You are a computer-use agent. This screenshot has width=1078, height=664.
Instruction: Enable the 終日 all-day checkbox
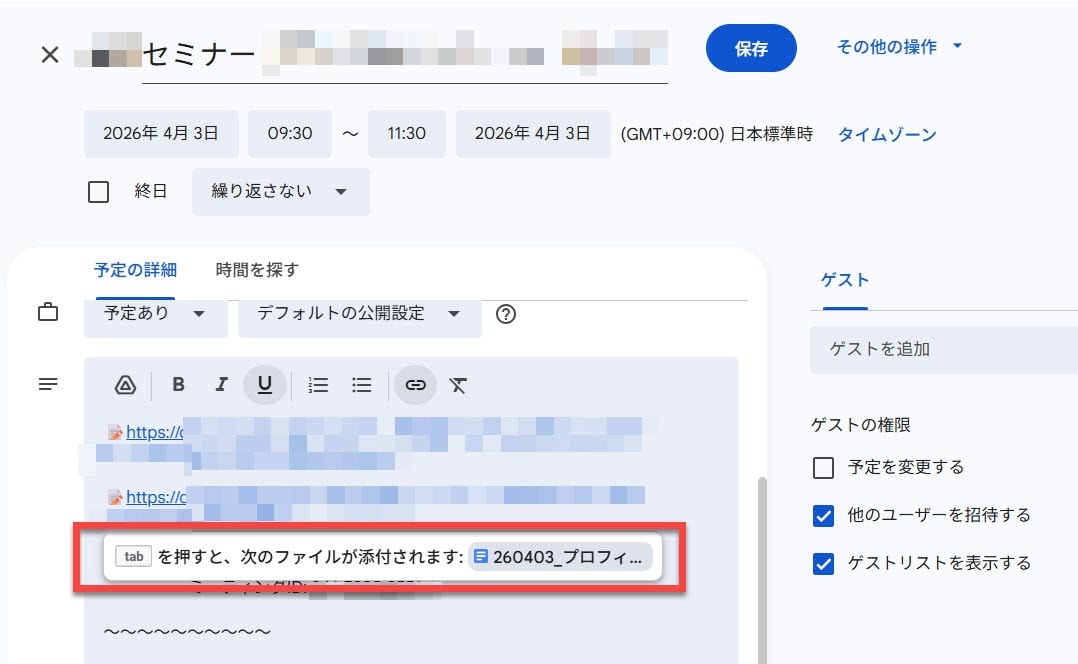click(98, 192)
